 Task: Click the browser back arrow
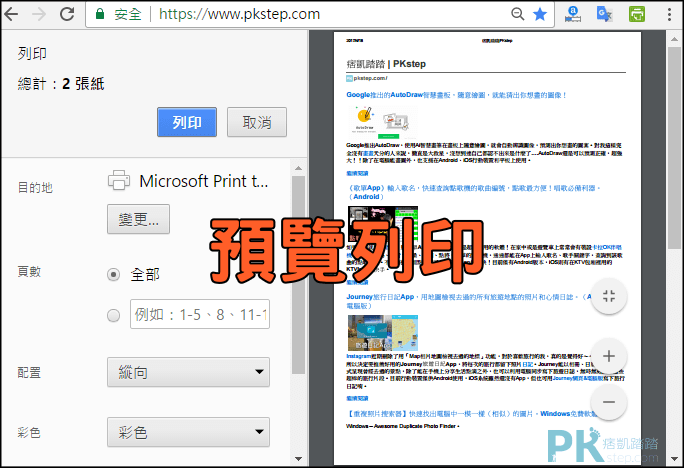[11, 14]
